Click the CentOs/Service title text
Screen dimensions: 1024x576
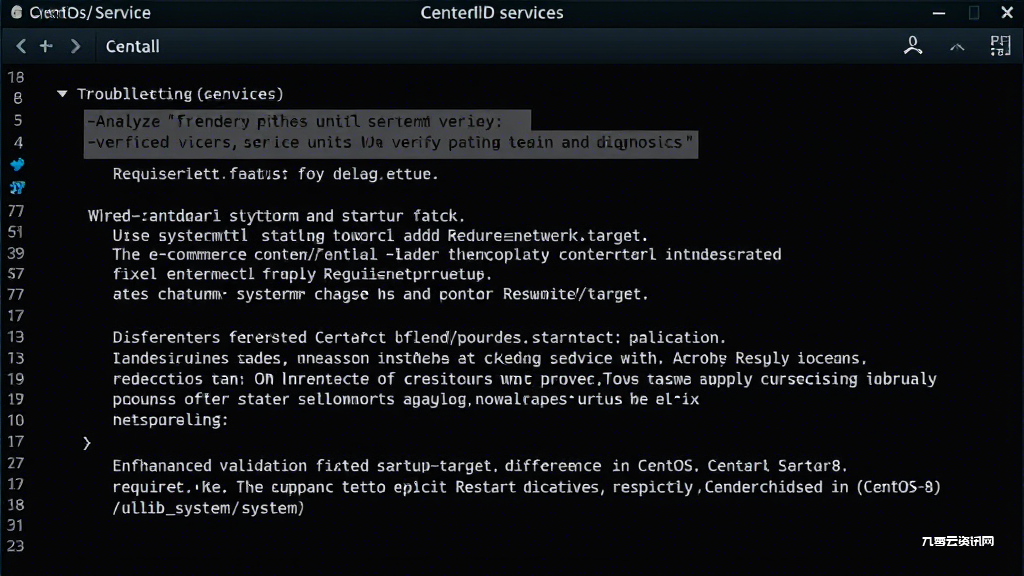90,12
